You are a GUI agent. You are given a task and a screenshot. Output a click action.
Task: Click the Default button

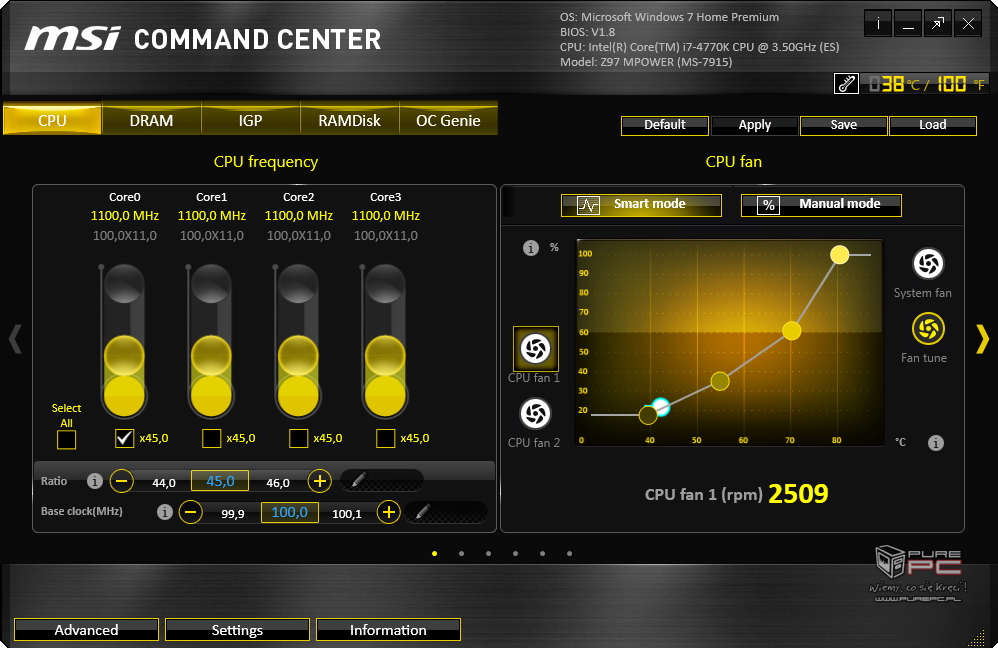[x=664, y=125]
